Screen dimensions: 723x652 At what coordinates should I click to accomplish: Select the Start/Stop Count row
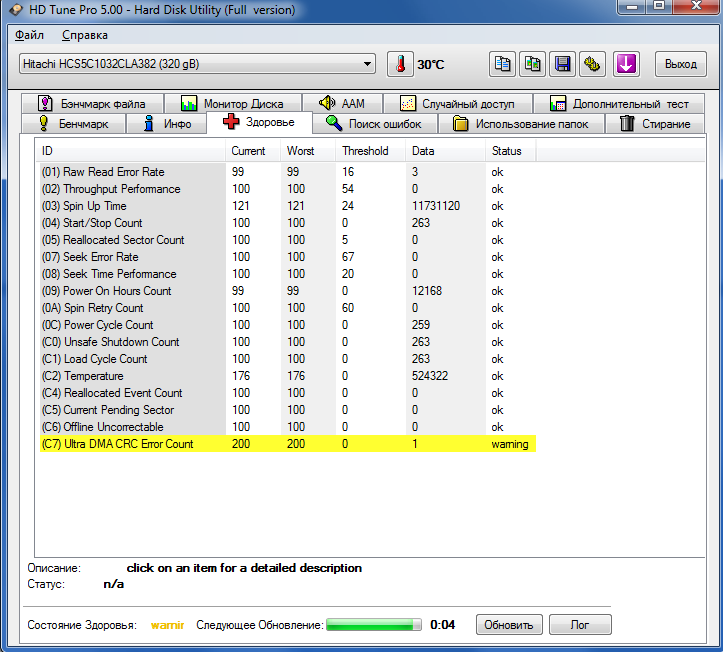pos(288,223)
